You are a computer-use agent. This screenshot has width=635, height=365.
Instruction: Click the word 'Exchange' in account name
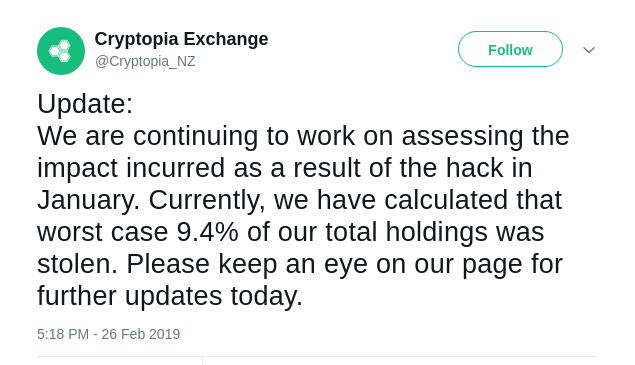coord(226,39)
